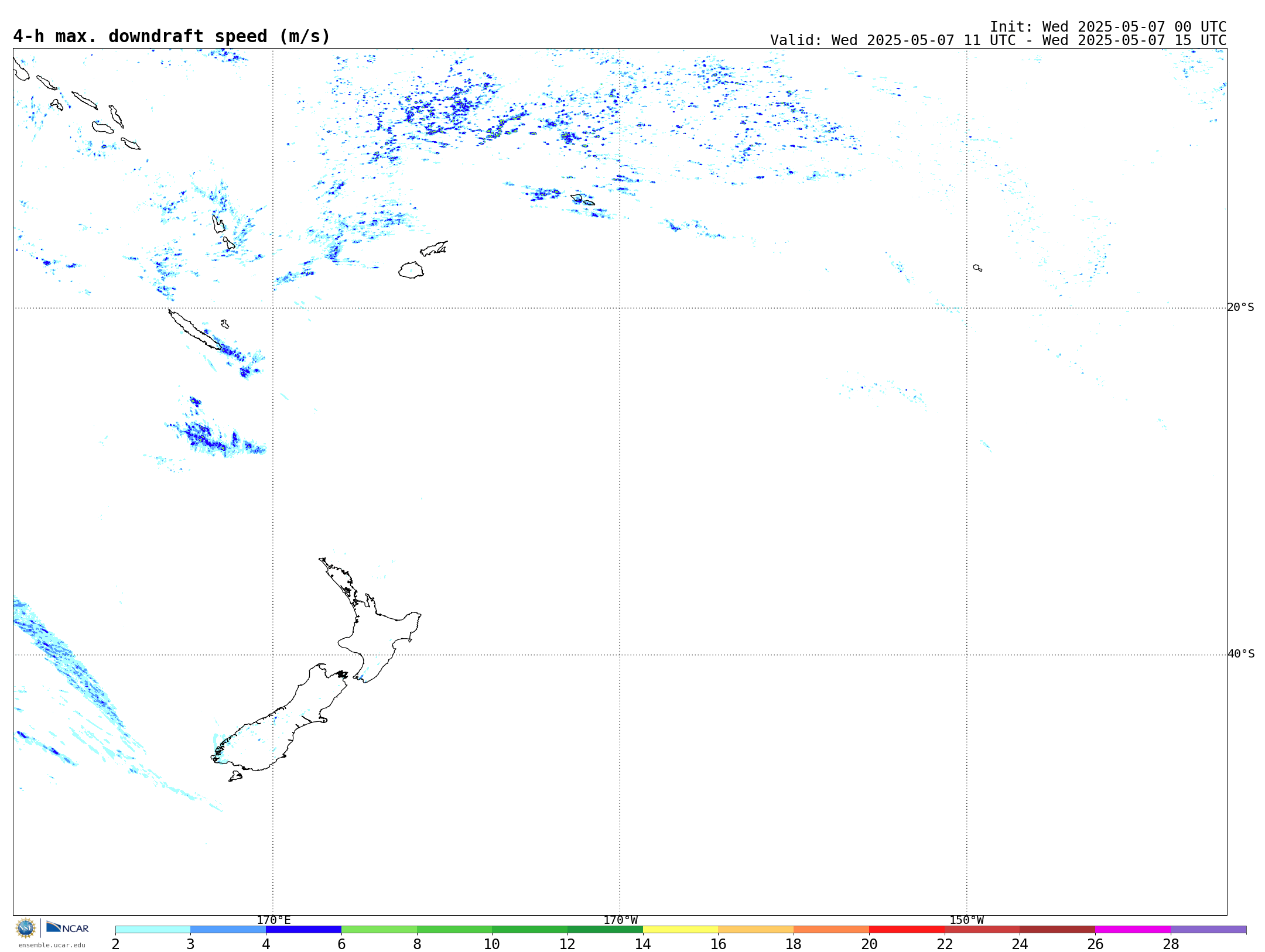Click the colorbar tick label "6"

341,944
